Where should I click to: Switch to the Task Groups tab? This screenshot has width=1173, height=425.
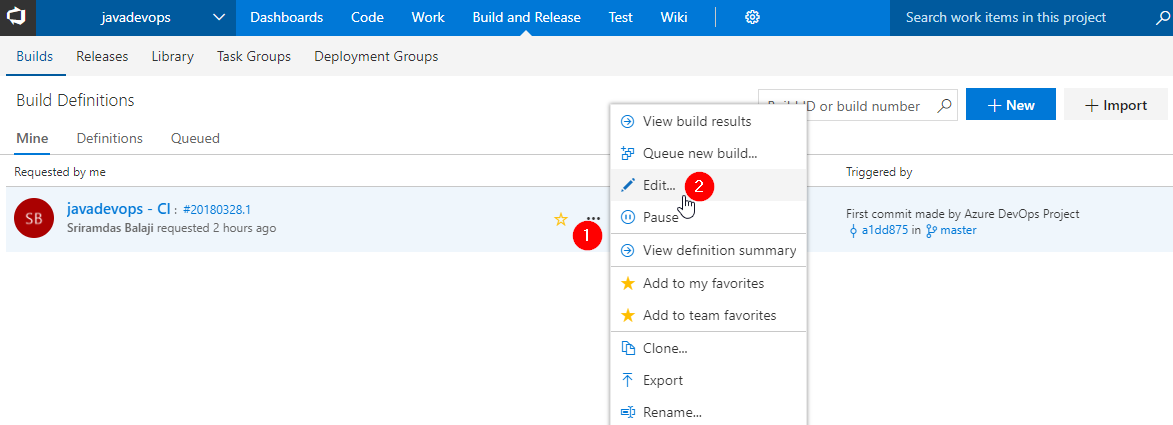[254, 56]
